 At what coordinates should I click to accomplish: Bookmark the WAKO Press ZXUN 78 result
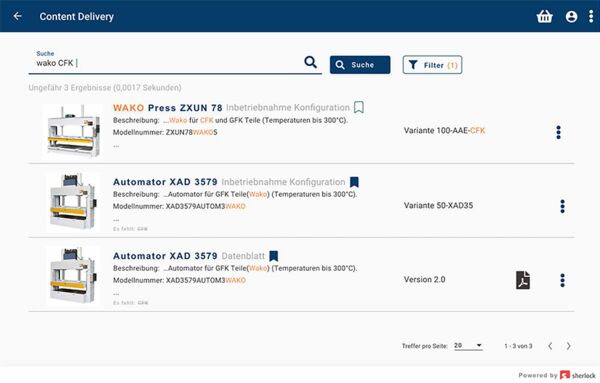[359, 108]
